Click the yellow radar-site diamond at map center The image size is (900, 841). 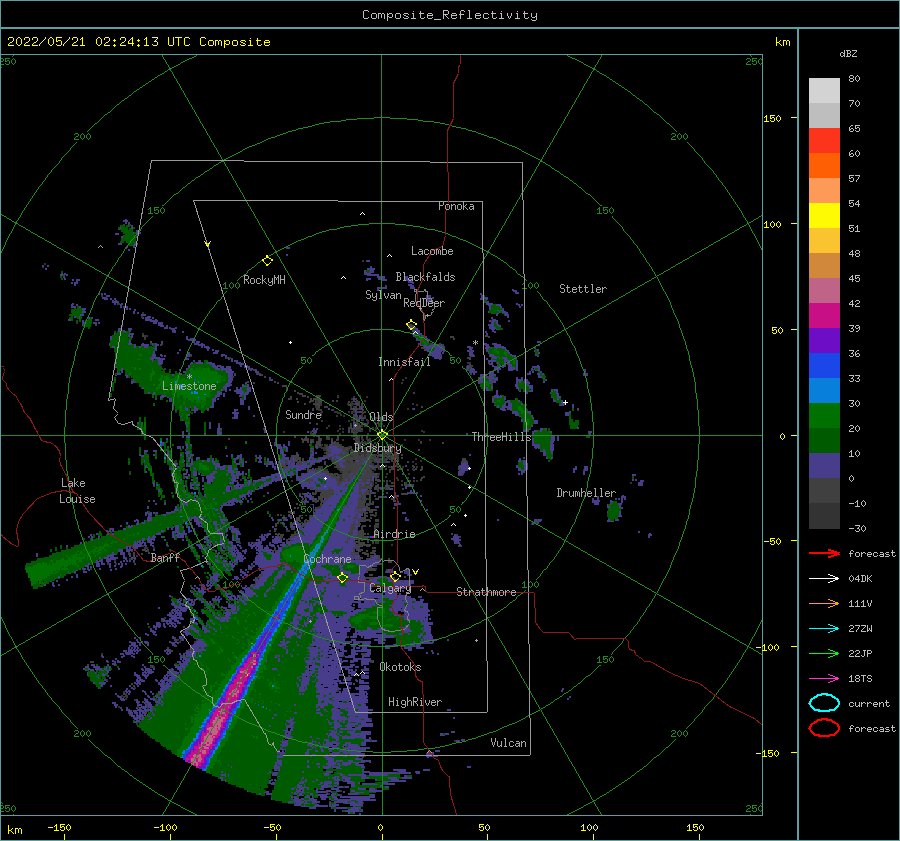click(x=382, y=435)
